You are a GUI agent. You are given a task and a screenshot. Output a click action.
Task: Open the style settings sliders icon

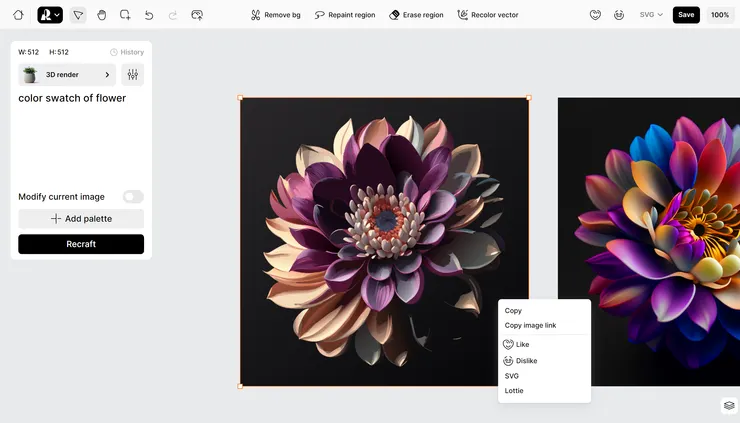pyautogui.click(x=133, y=75)
